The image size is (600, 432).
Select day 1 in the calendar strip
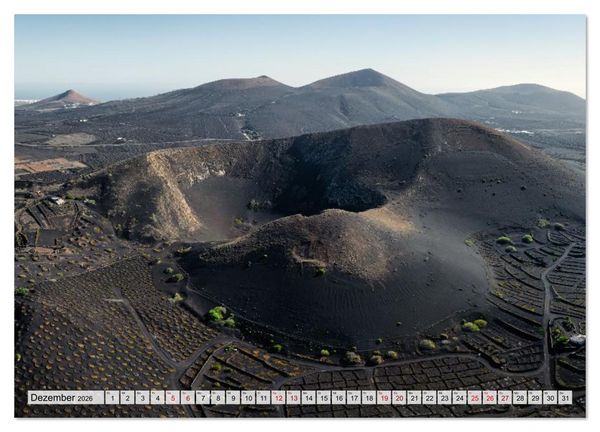click(x=112, y=398)
